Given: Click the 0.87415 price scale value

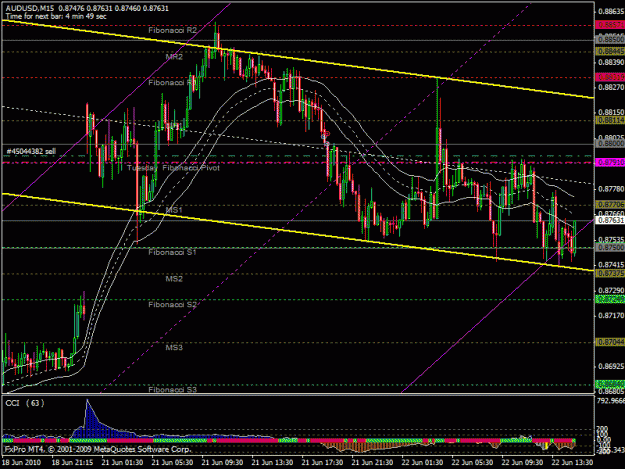Looking at the screenshot, I should click(611, 265).
